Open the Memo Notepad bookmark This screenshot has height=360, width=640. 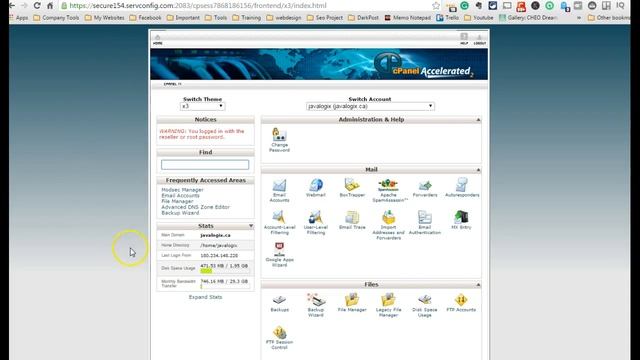407,18
